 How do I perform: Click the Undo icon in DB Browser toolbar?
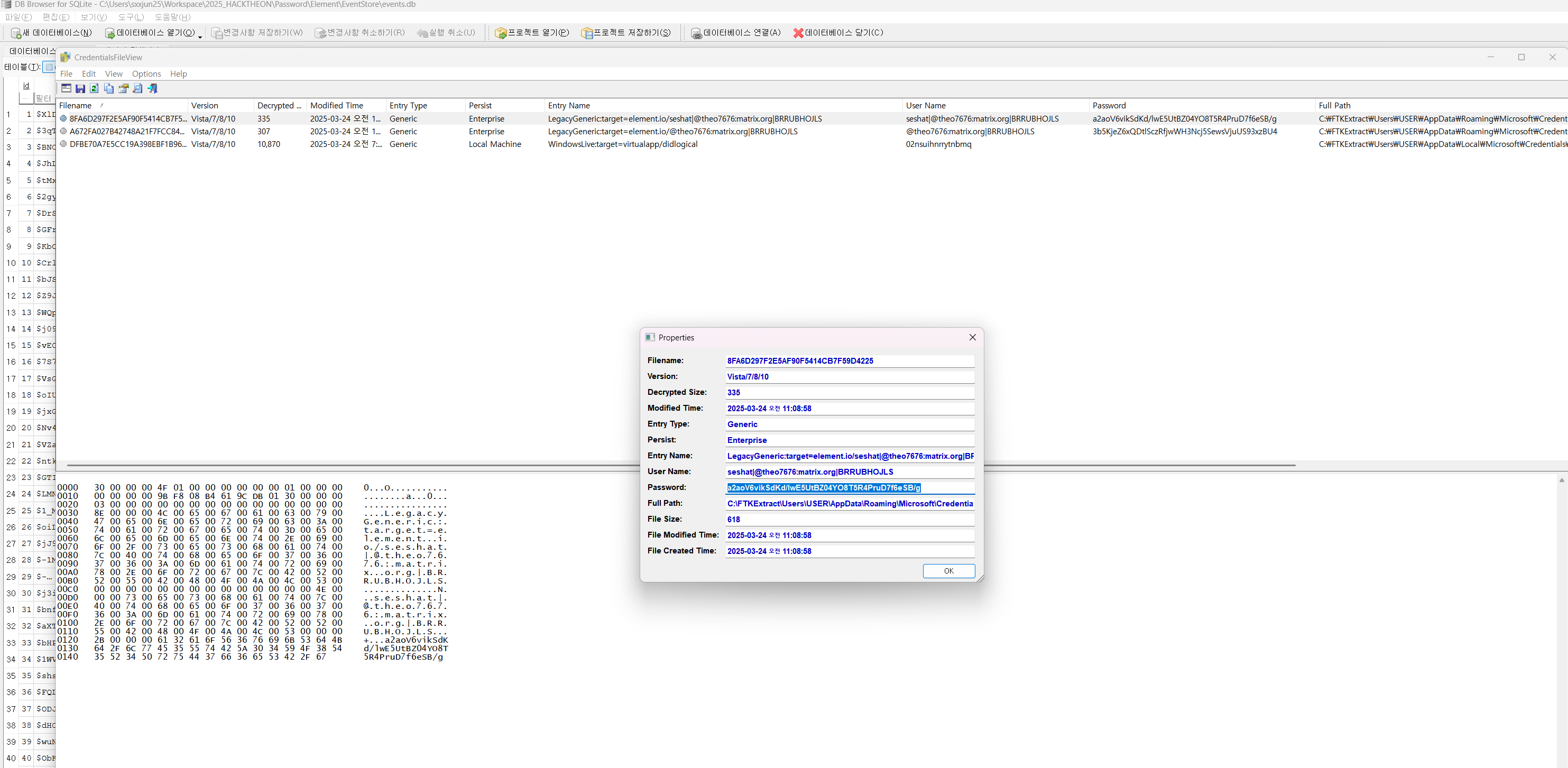(x=422, y=33)
